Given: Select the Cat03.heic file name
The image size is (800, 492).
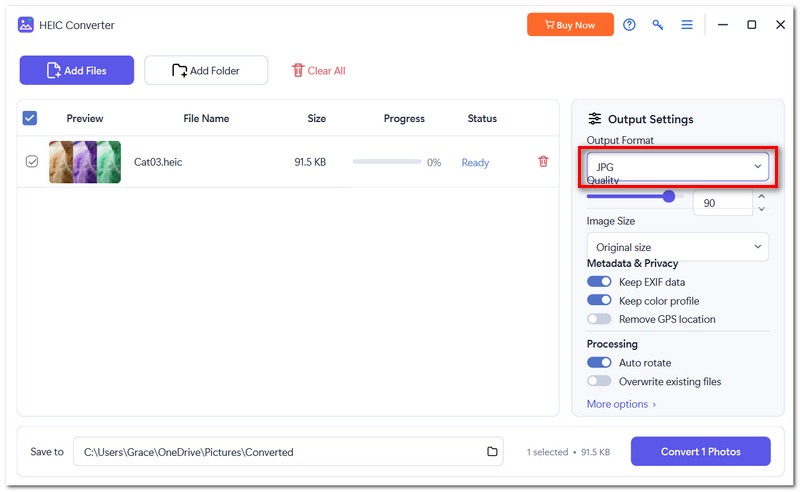Looking at the screenshot, I should [158, 162].
